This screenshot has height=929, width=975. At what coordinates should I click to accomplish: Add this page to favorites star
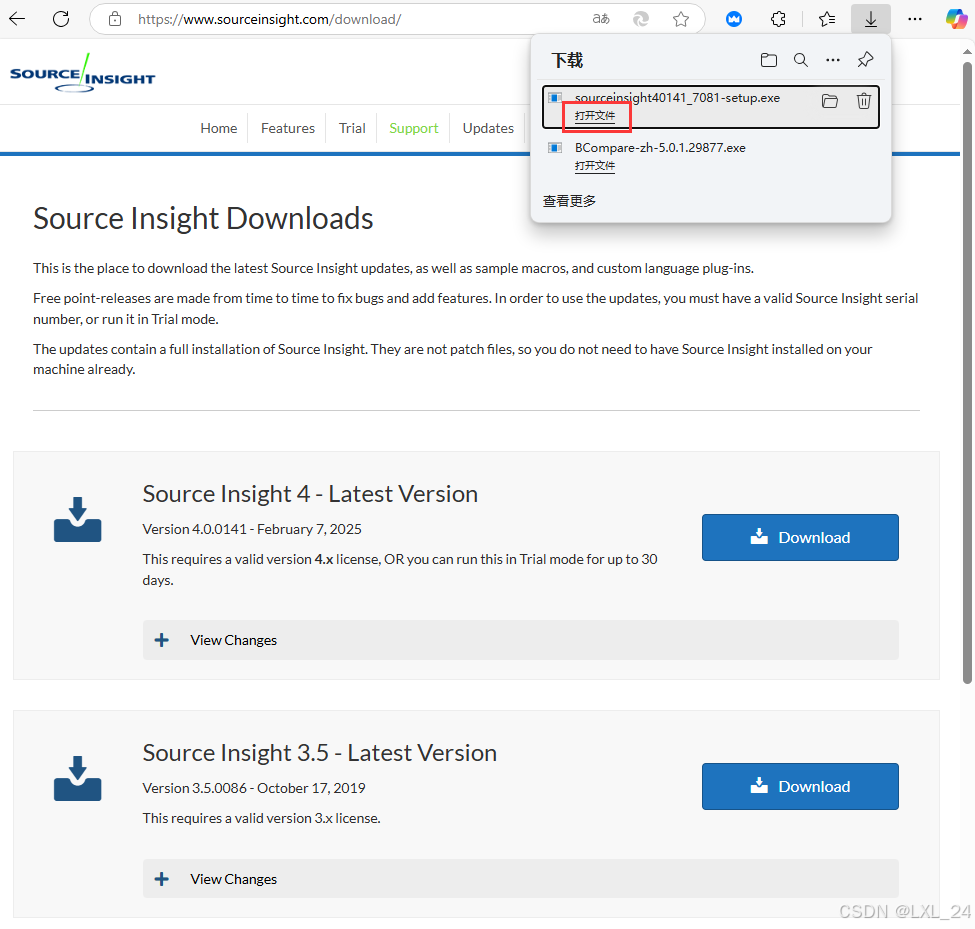[x=681, y=19]
